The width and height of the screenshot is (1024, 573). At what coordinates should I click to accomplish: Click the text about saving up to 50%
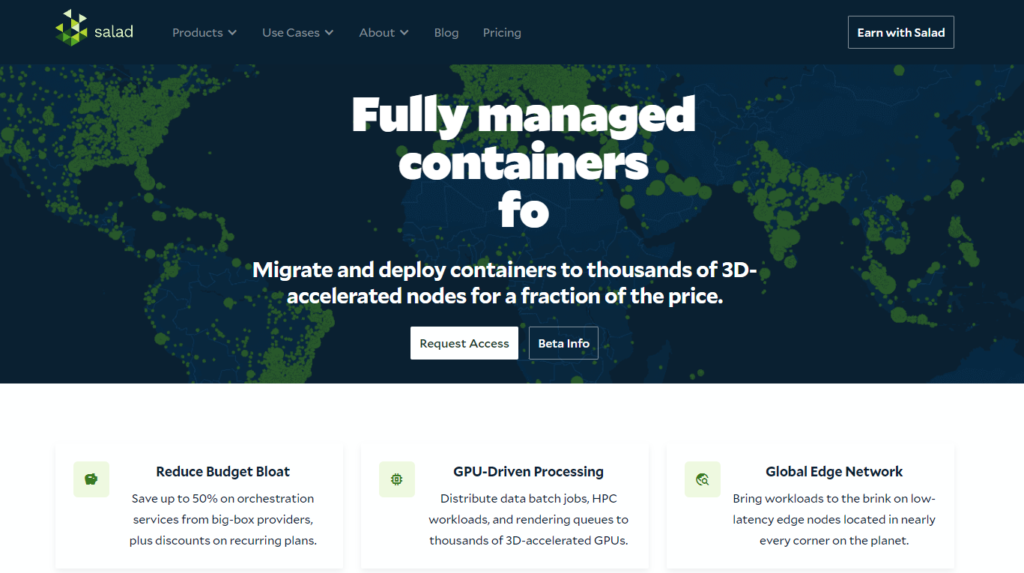223,519
